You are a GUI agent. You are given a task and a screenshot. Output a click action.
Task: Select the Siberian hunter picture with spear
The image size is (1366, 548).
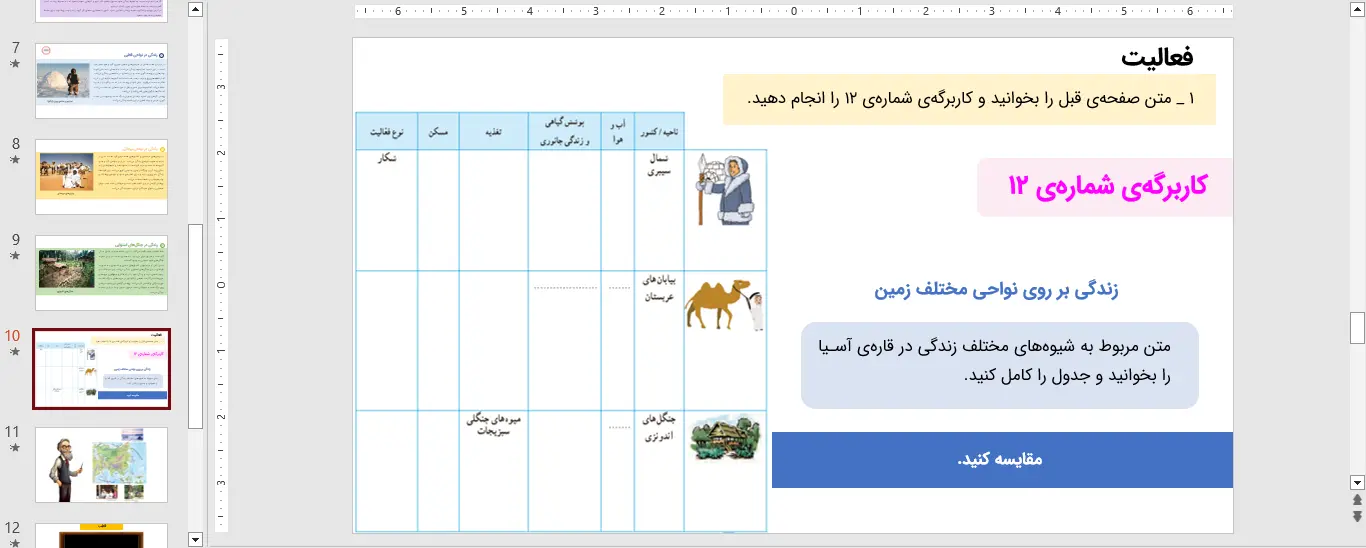pyautogui.click(x=726, y=189)
